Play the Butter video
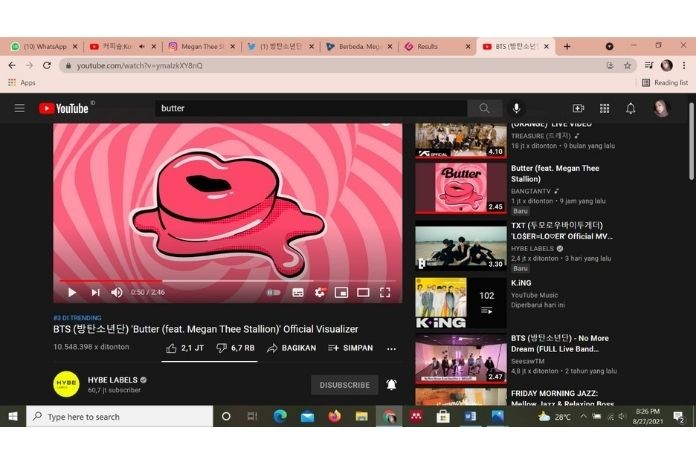Screen dimensions: 696x464 pos(72,292)
